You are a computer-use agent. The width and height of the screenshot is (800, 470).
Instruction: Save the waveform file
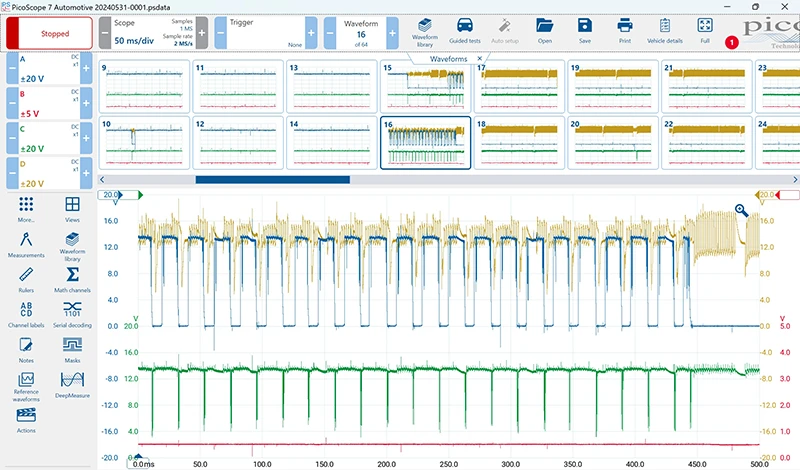585,31
